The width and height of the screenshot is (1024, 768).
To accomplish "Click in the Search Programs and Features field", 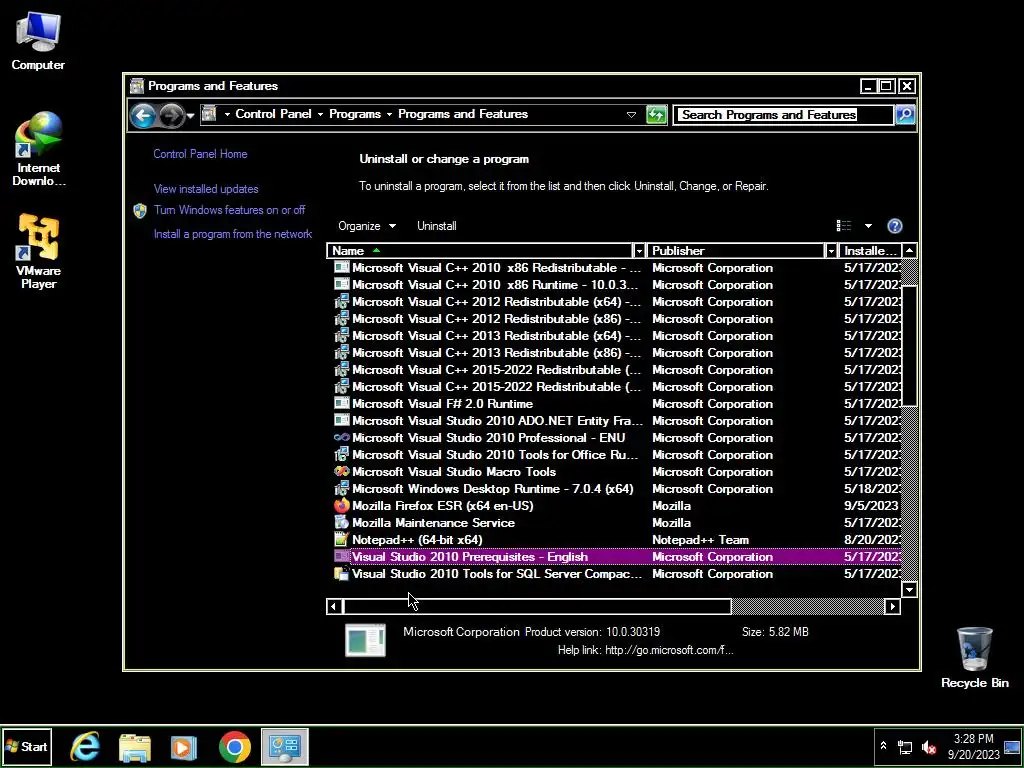I will (x=782, y=115).
